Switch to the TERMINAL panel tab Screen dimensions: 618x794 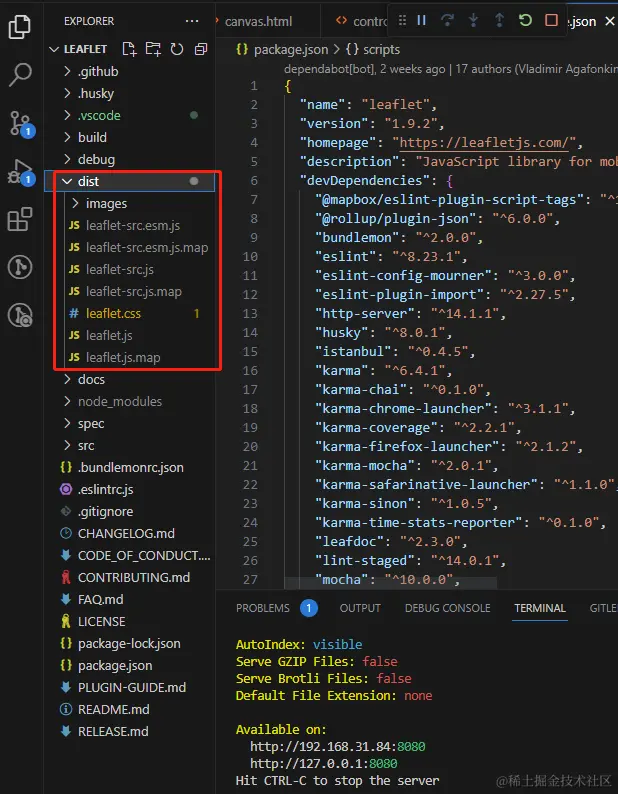pyautogui.click(x=540, y=608)
